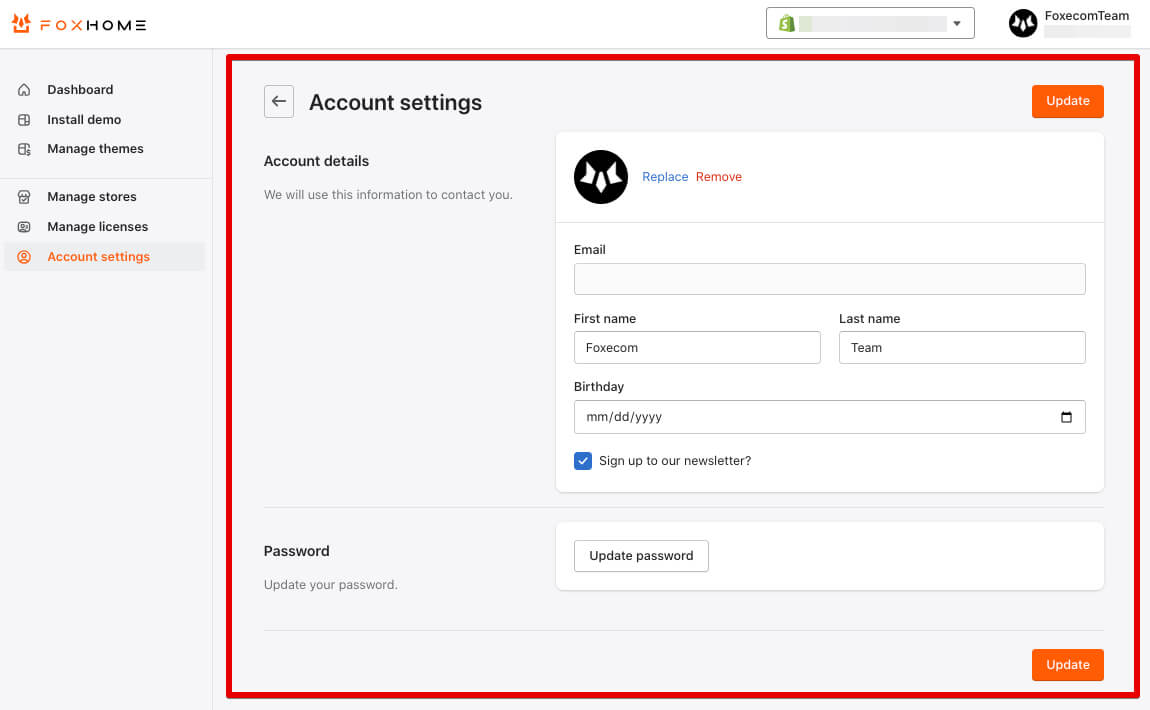Uncheck the newsletter sign up checkbox
This screenshot has height=710, width=1150.
click(583, 461)
